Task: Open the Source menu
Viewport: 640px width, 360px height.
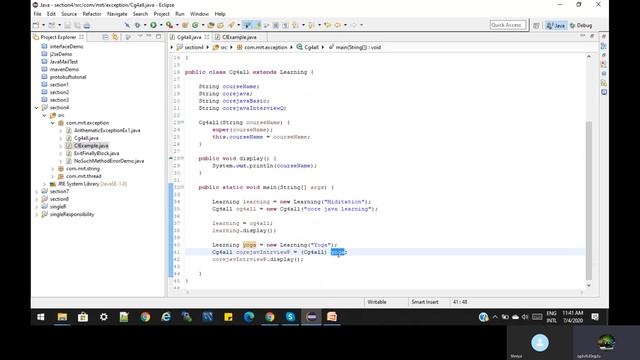Action: [x=69, y=14]
